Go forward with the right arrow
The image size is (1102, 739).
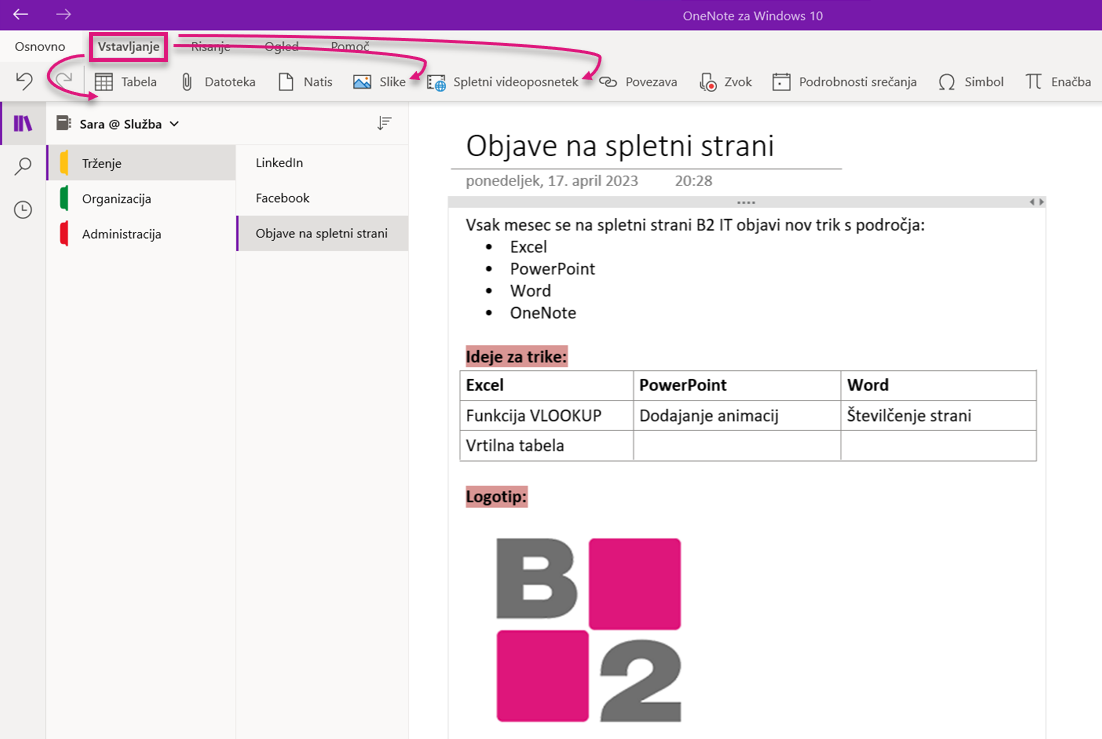63,14
